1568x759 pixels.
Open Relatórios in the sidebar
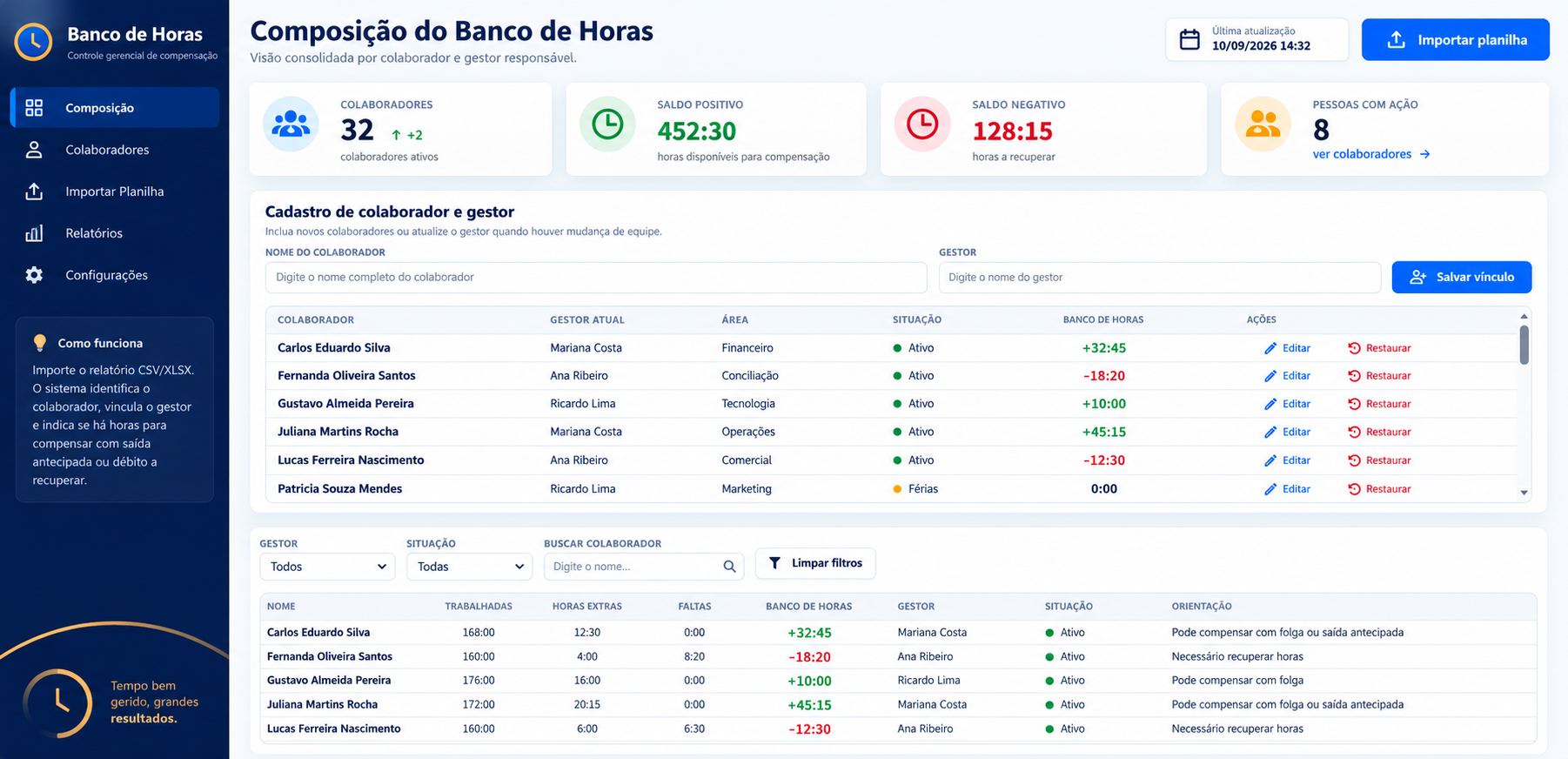point(115,233)
